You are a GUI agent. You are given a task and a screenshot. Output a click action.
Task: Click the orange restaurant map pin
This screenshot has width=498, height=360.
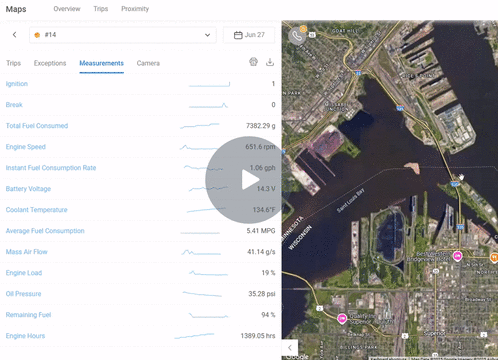(494, 257)
